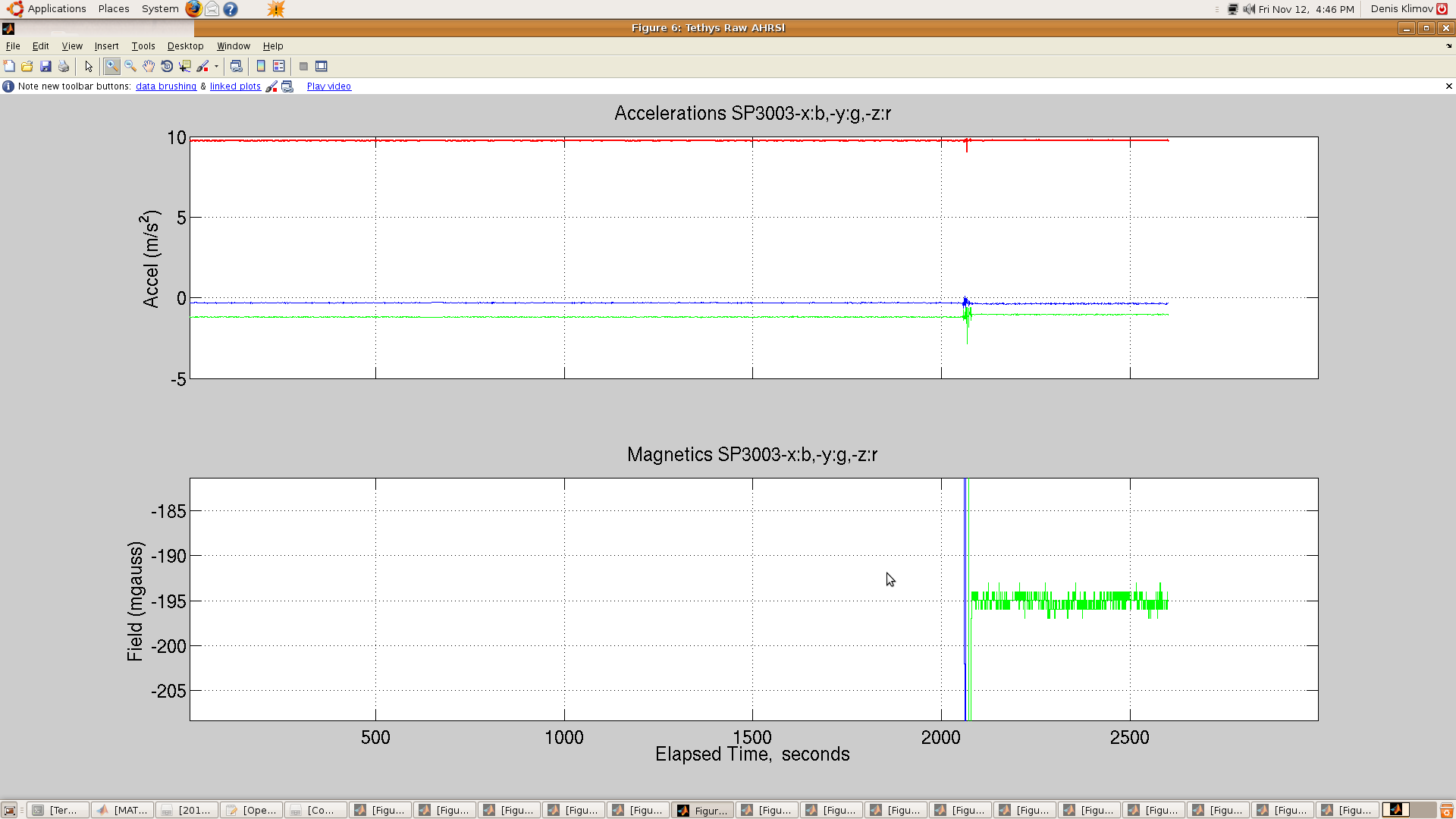Open the Edit menu
The image size is (1456, 819).
click(41, 46)
